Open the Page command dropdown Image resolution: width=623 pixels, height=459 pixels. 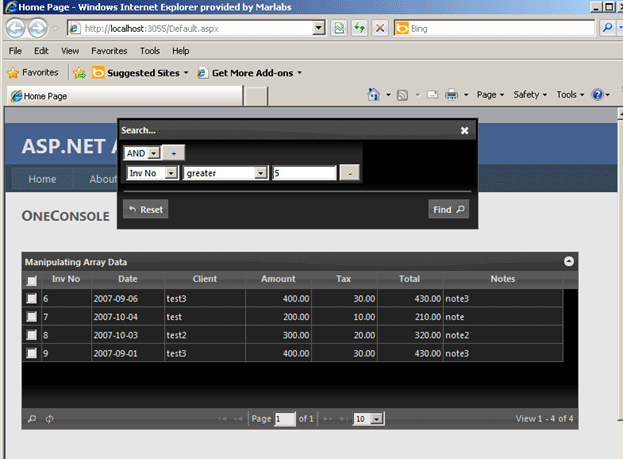point(490,95)
